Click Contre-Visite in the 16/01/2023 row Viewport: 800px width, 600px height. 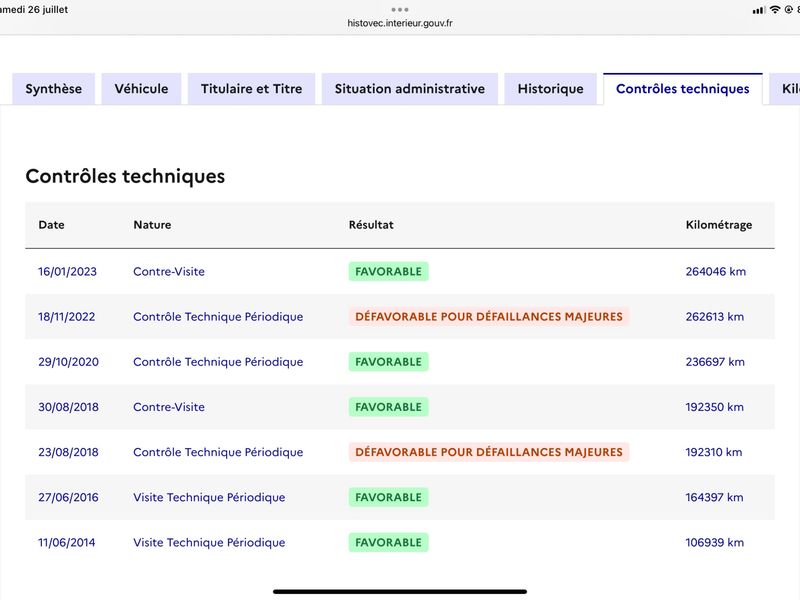point(169,271)
